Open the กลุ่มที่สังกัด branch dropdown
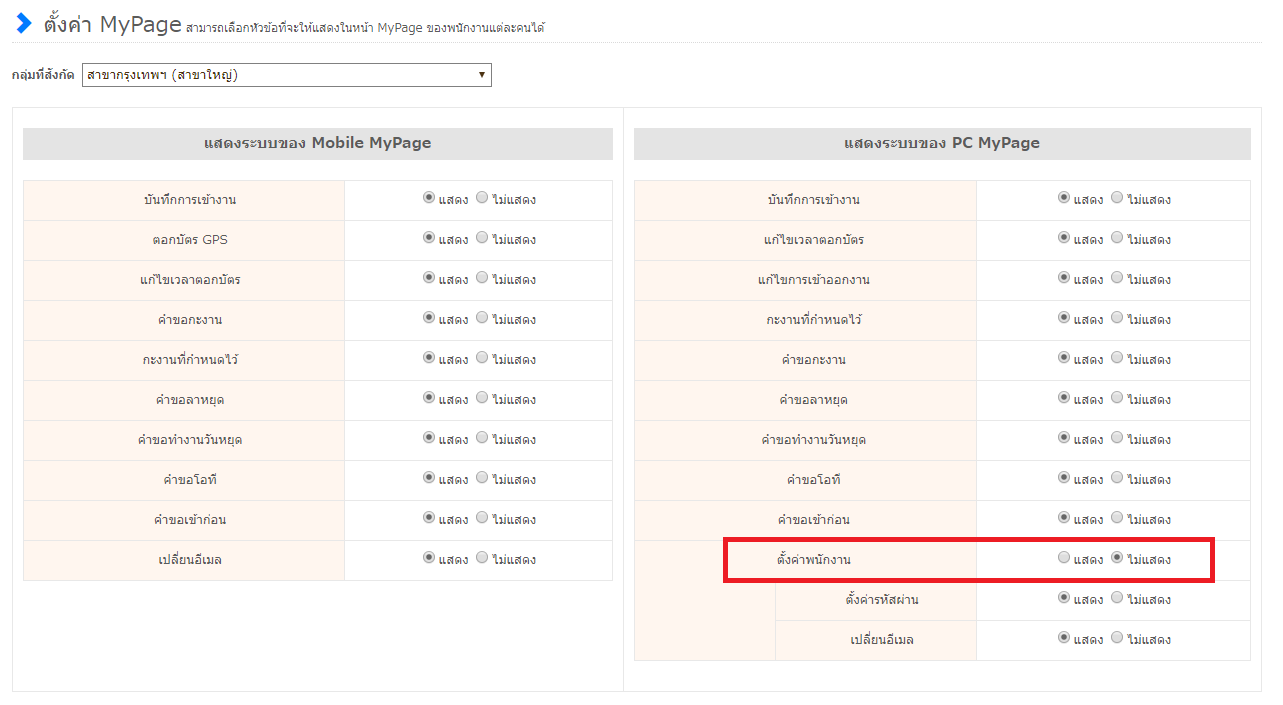This screenshot has width=1283, height=705. 287,75
